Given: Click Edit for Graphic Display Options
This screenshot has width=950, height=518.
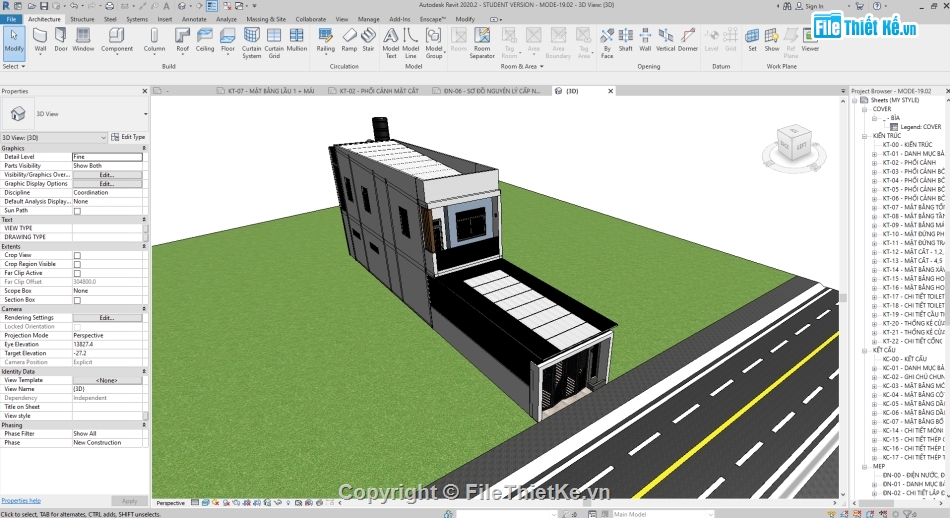Looking at the screenshot, I should tap(107, 184).
